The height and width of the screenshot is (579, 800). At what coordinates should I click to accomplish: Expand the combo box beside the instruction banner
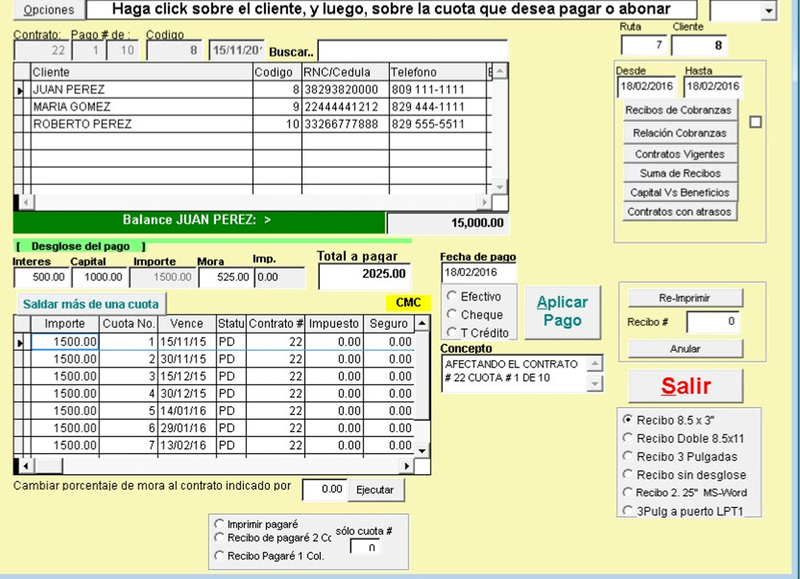click(768, 10)
